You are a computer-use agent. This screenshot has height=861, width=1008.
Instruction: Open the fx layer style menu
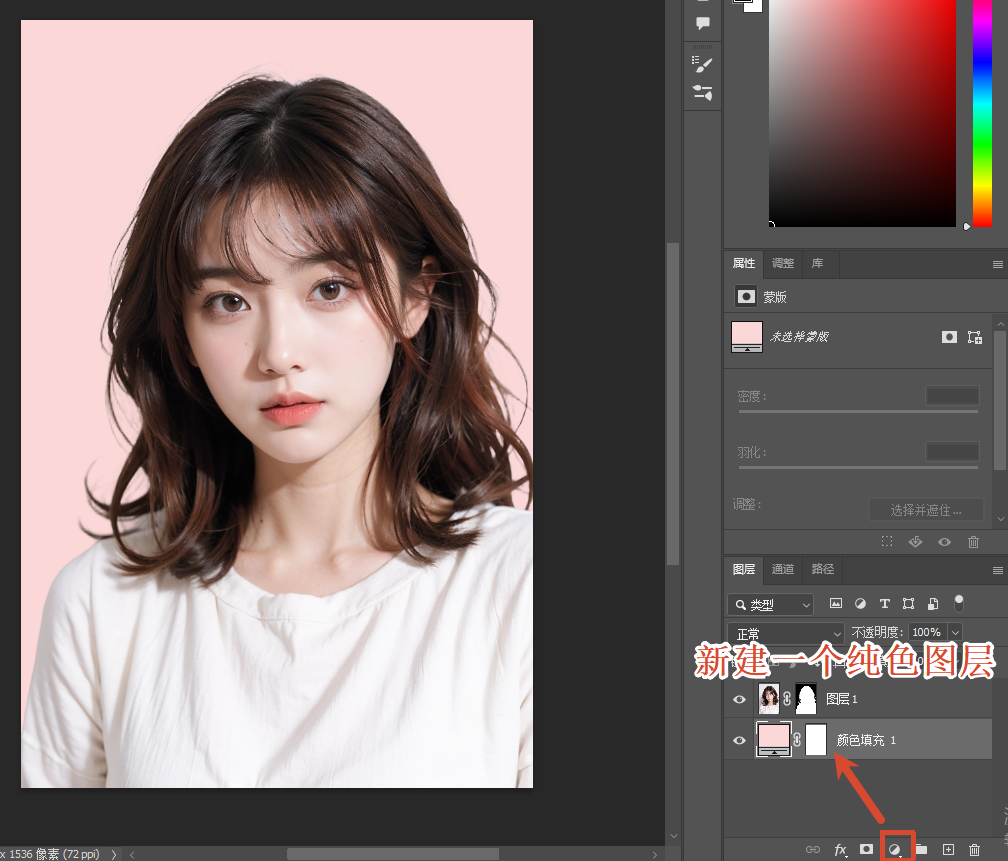840,849
